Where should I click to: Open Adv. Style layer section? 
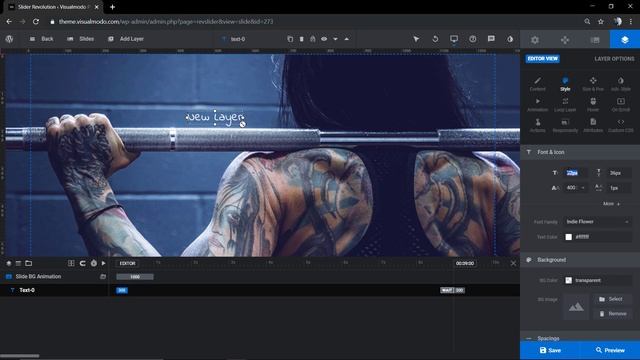pyautogui.click(x=621, y=84)
